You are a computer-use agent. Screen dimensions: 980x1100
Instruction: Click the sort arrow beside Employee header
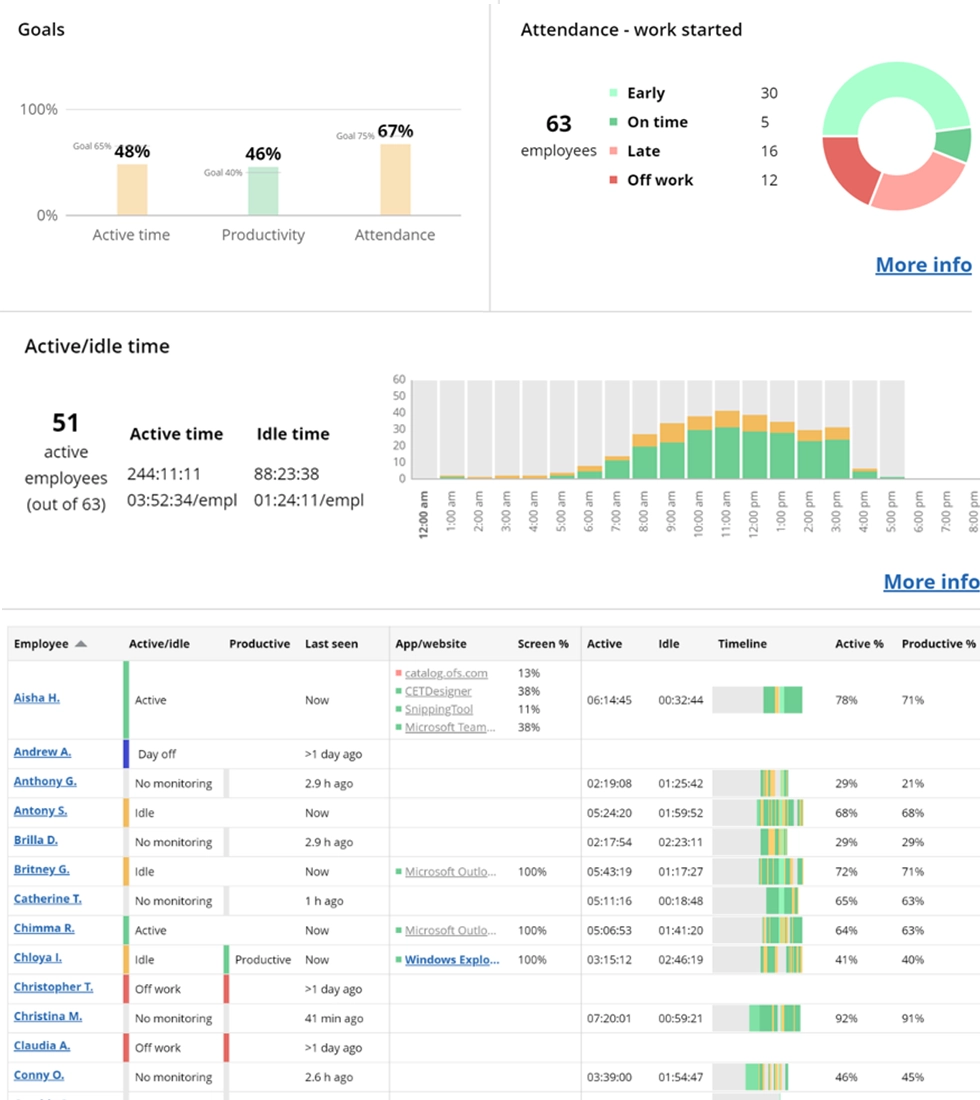coord(81,644)
